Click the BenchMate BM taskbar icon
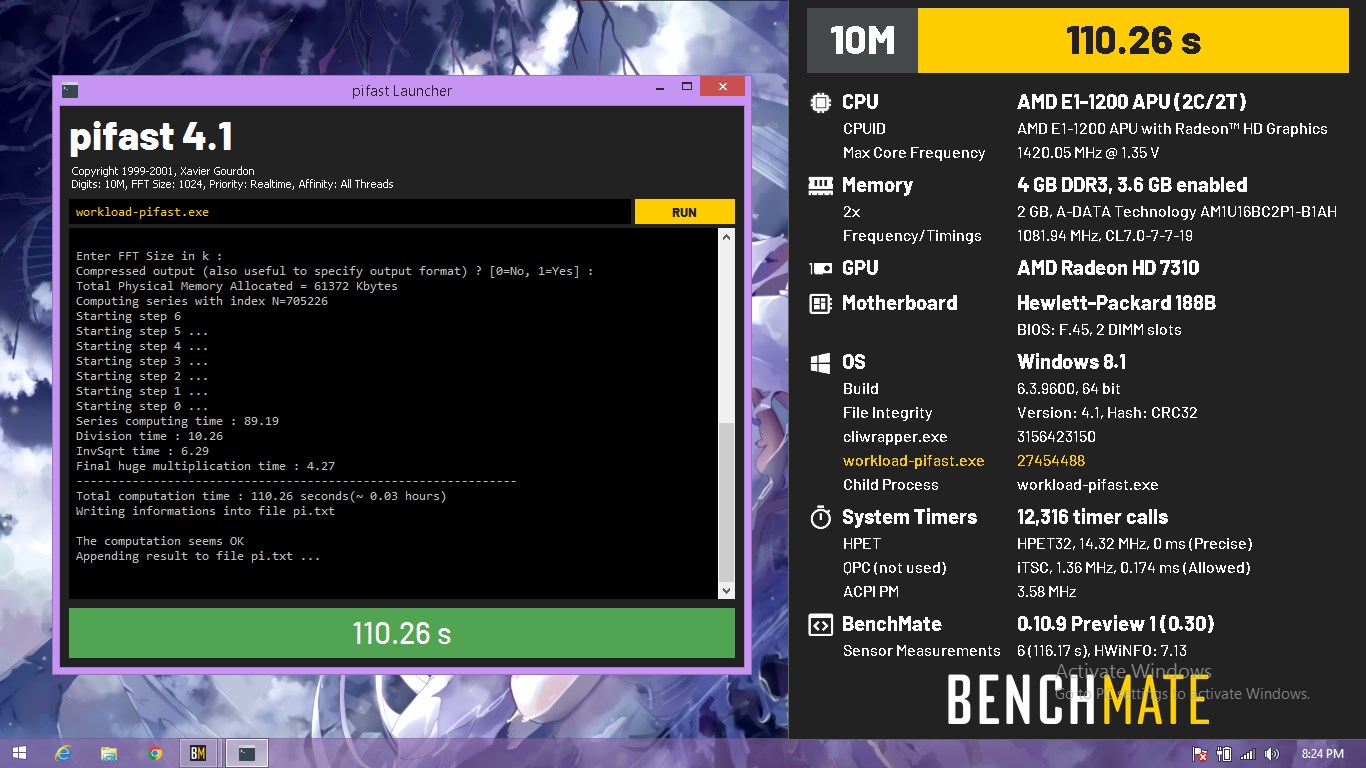The image size is (1366, 768). [x=198, y=753]
